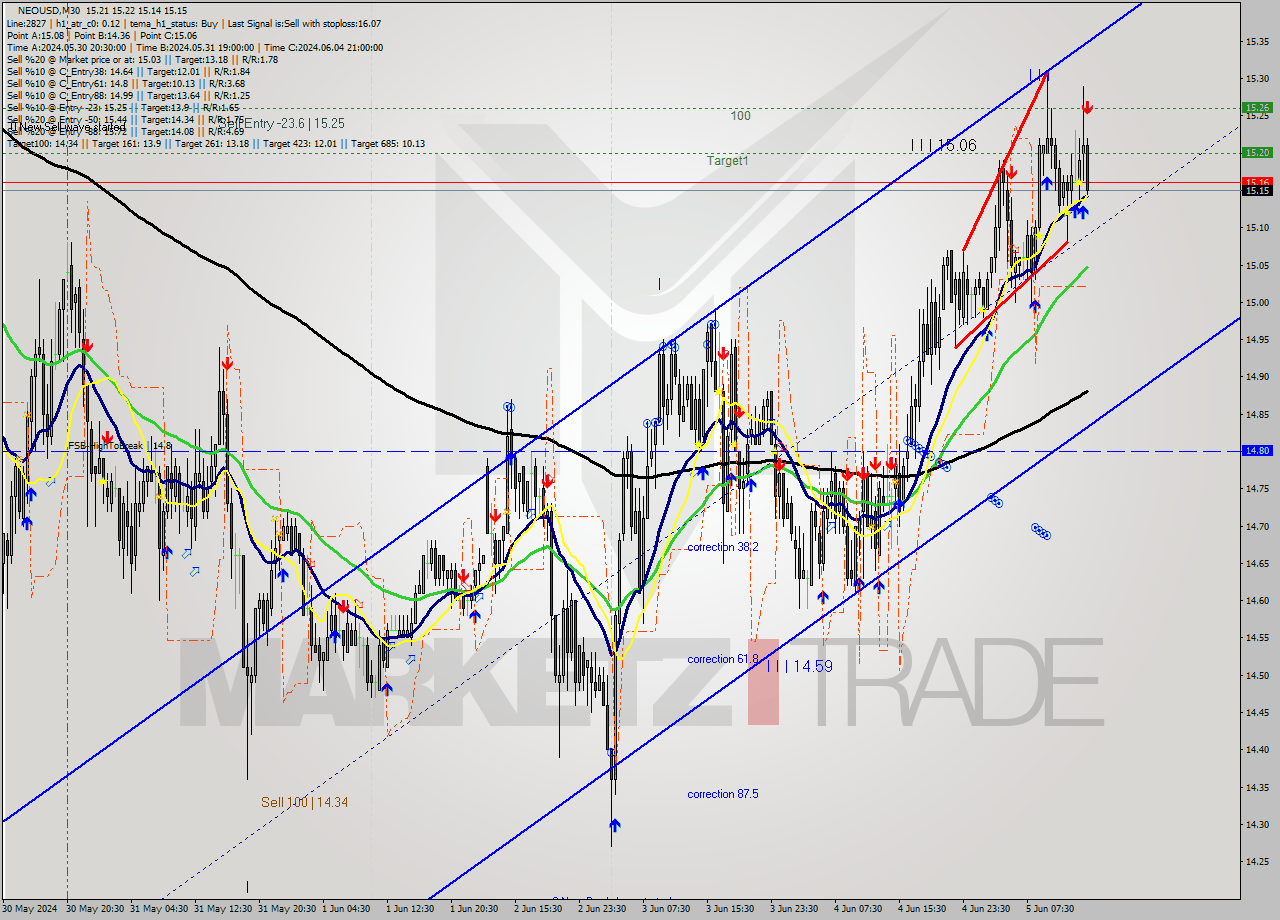Select the 'FSB-HighToBreak | 14.8' label
Viewport: 1280px width, 920px height.
pyautogui.click(x=120, y=446)
